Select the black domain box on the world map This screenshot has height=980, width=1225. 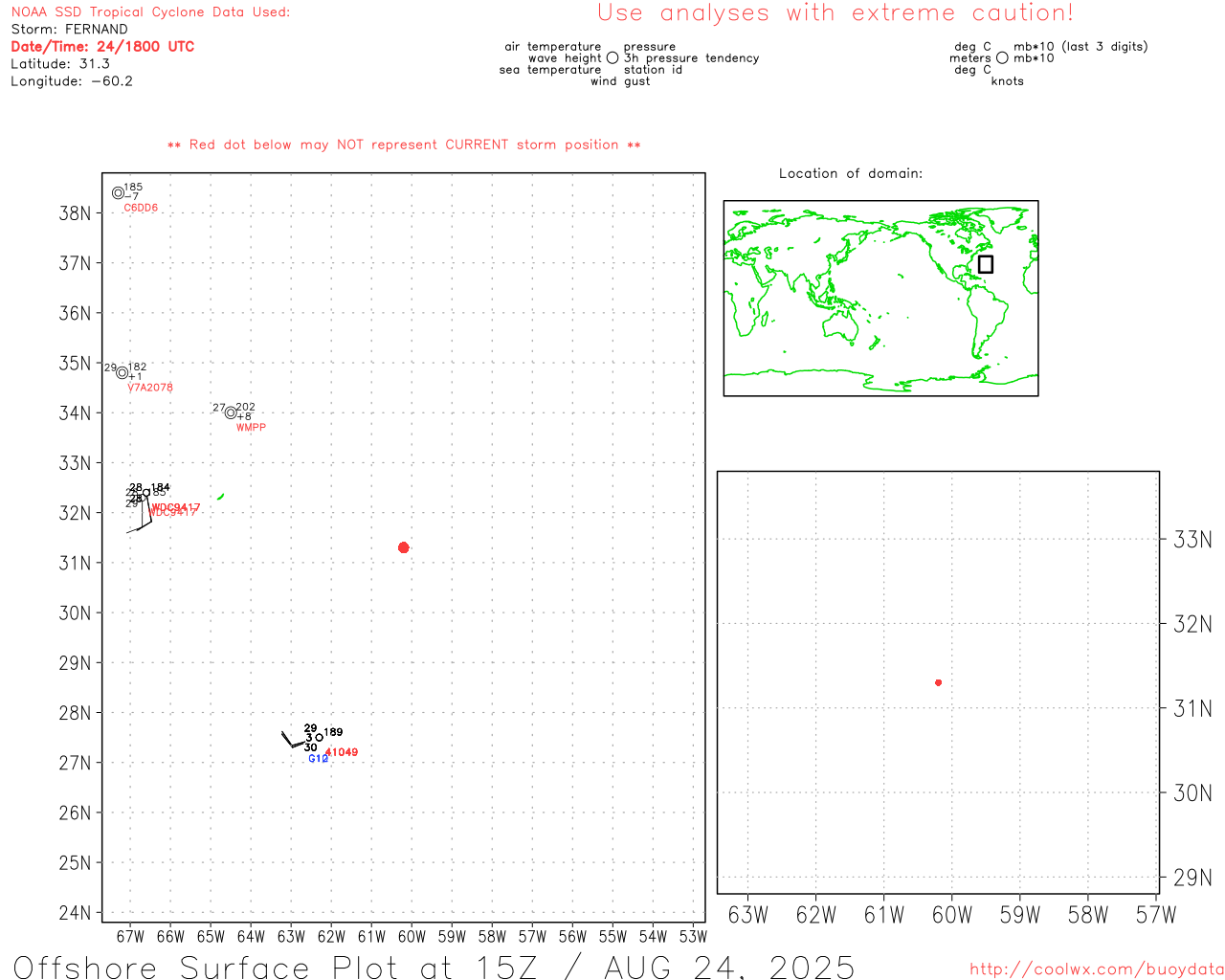point(986,264)
